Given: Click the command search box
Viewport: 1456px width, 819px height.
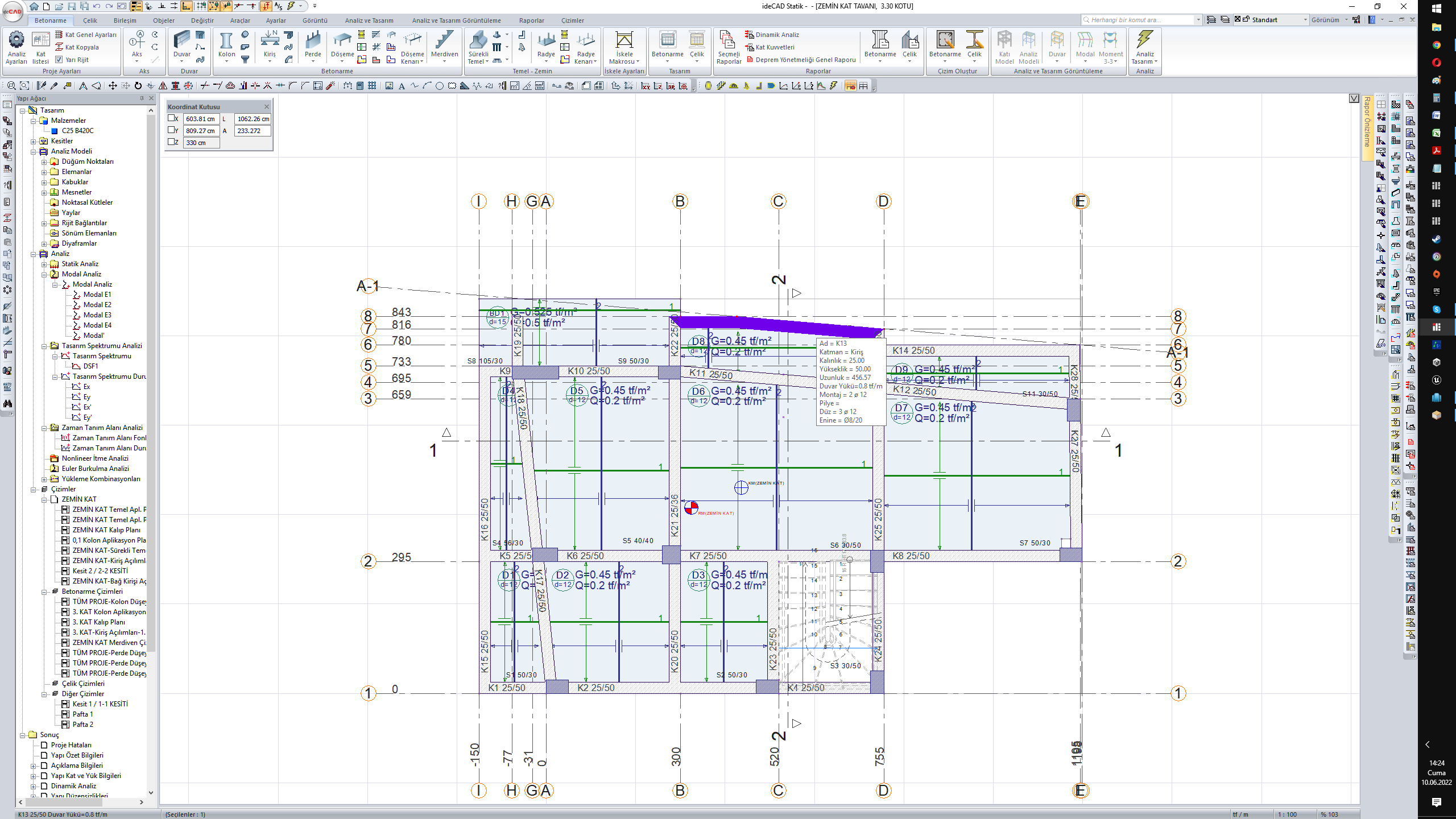Looking at the screenshot, I should coord(1140,20).
